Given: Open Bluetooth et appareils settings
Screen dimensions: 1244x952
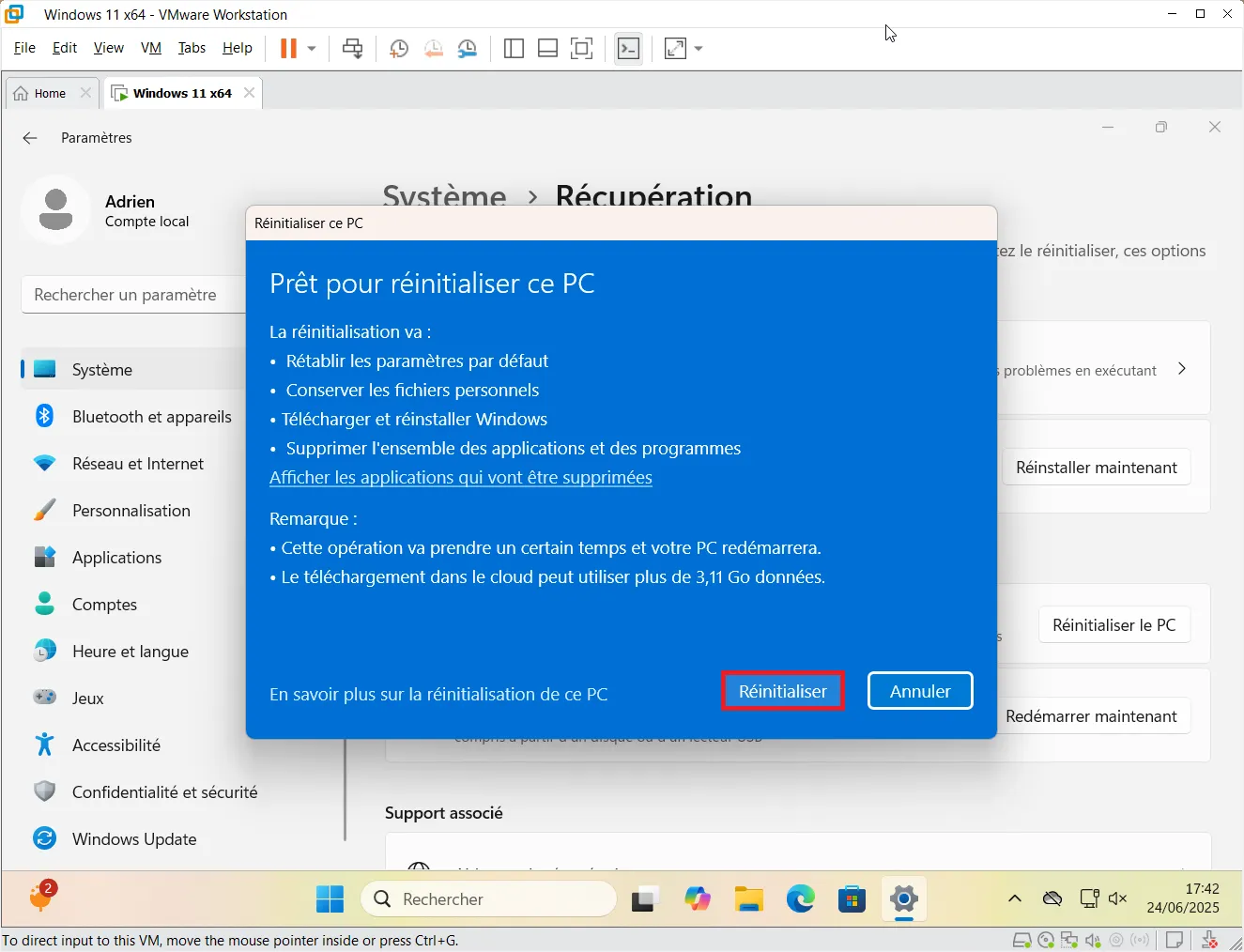Looking at the screenshot, I should 133,417.
